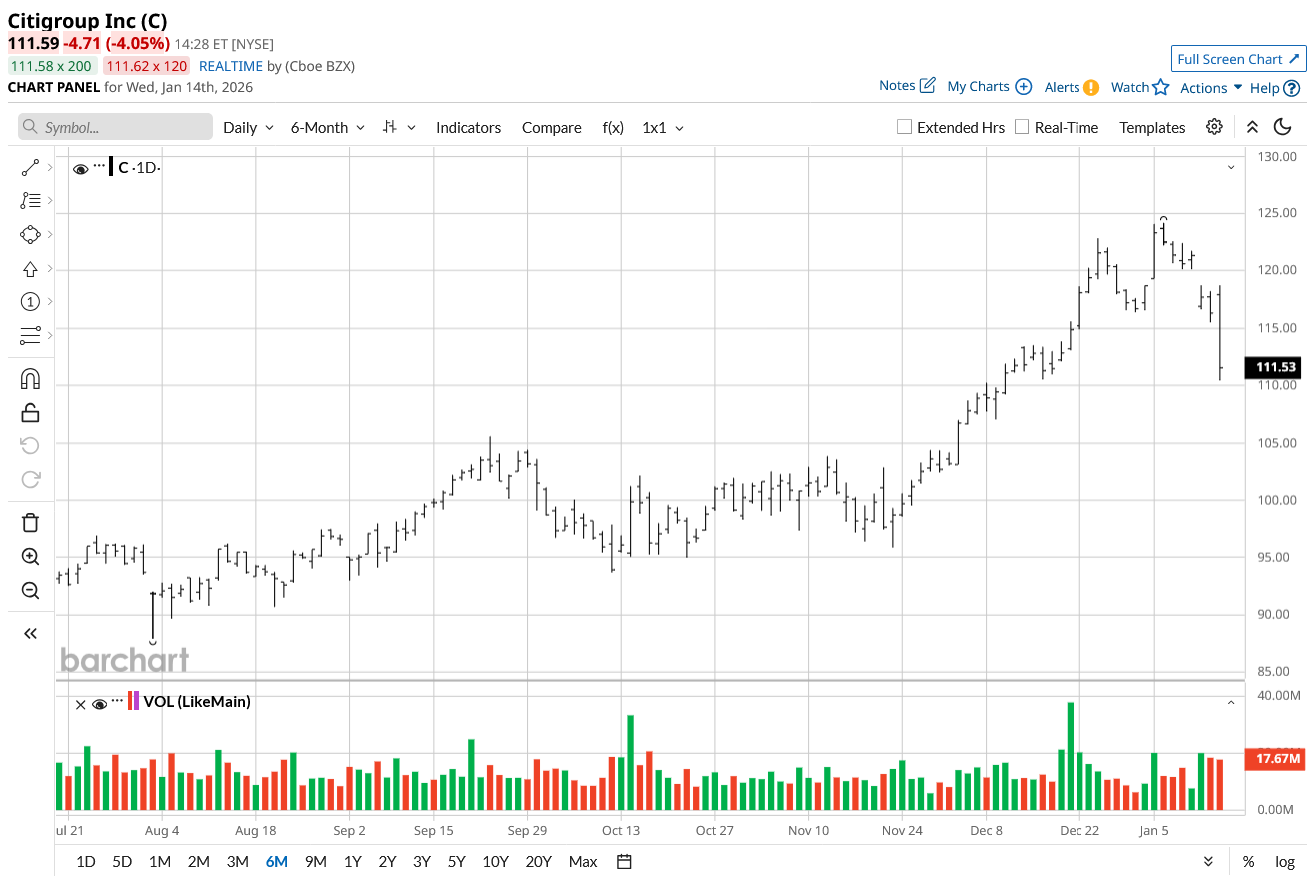
Task: Select the polygon shape drawing tool
Action: (x=30, y=234)
